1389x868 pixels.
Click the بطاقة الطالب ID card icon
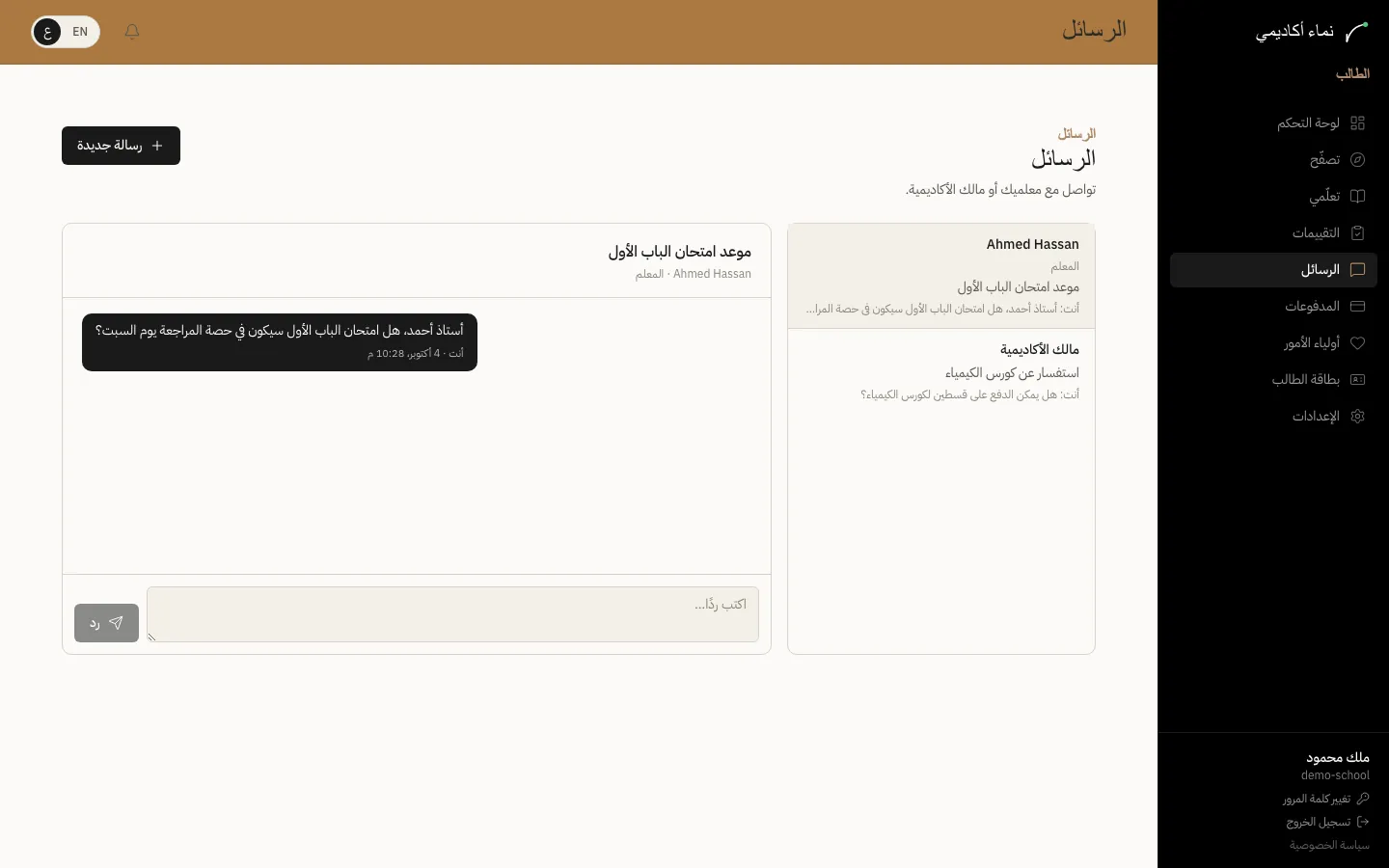pyautogui.click(x=1358, y=380)
